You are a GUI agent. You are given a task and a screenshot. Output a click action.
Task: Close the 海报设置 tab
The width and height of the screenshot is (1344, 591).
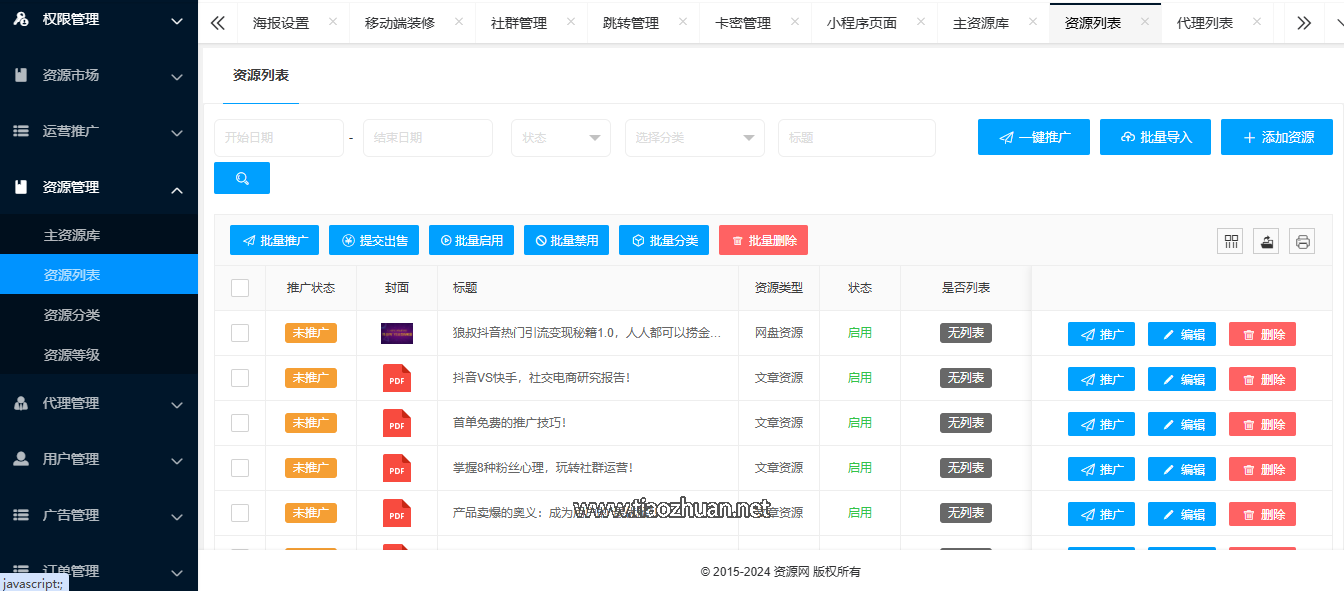pos(333,22)
